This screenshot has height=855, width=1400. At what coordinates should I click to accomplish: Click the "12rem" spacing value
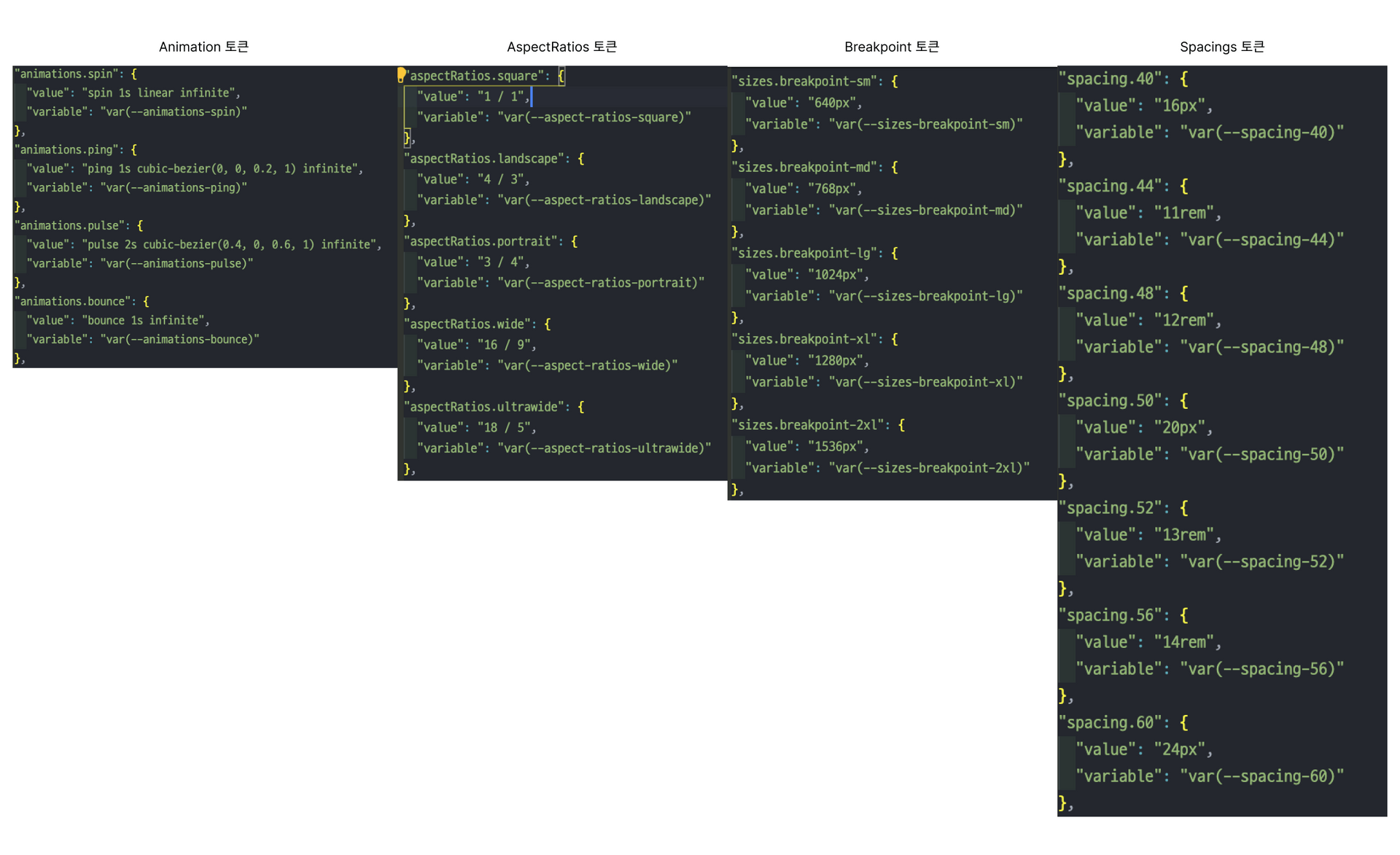coord(1184,321)
